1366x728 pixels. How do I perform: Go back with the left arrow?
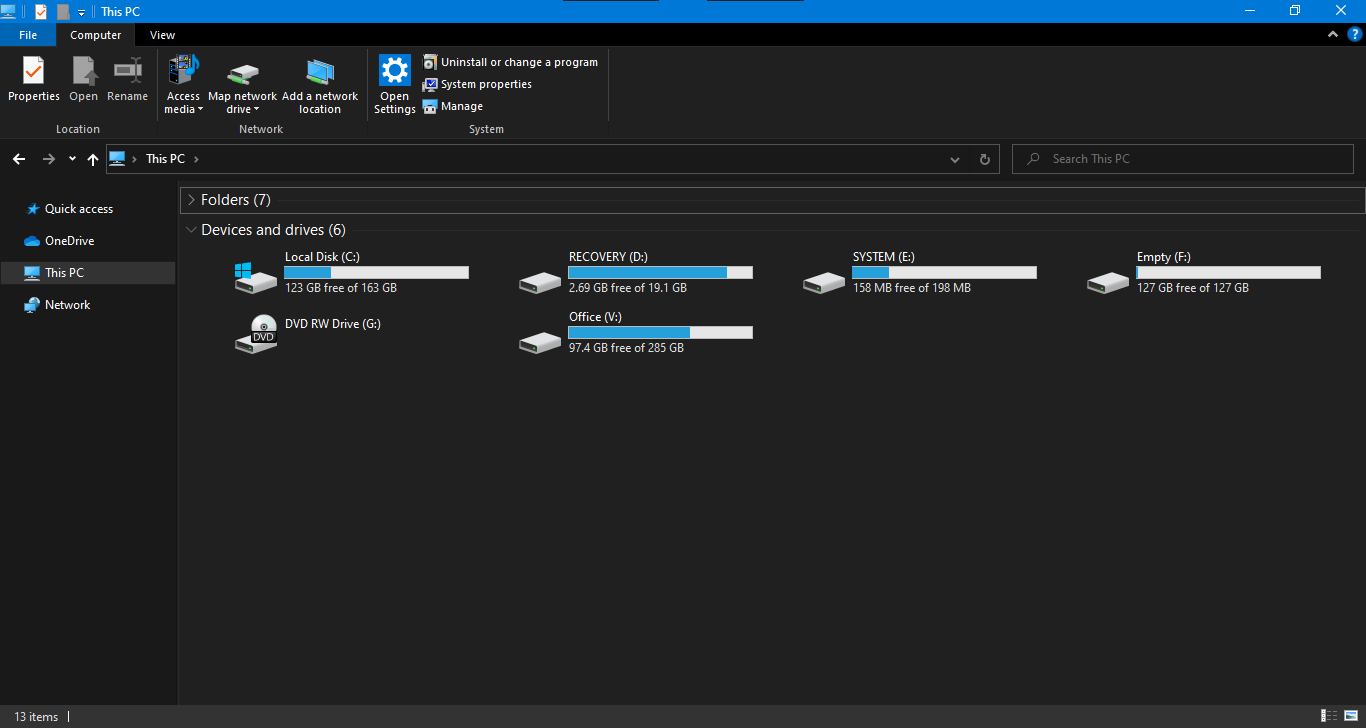click(19, 159)
